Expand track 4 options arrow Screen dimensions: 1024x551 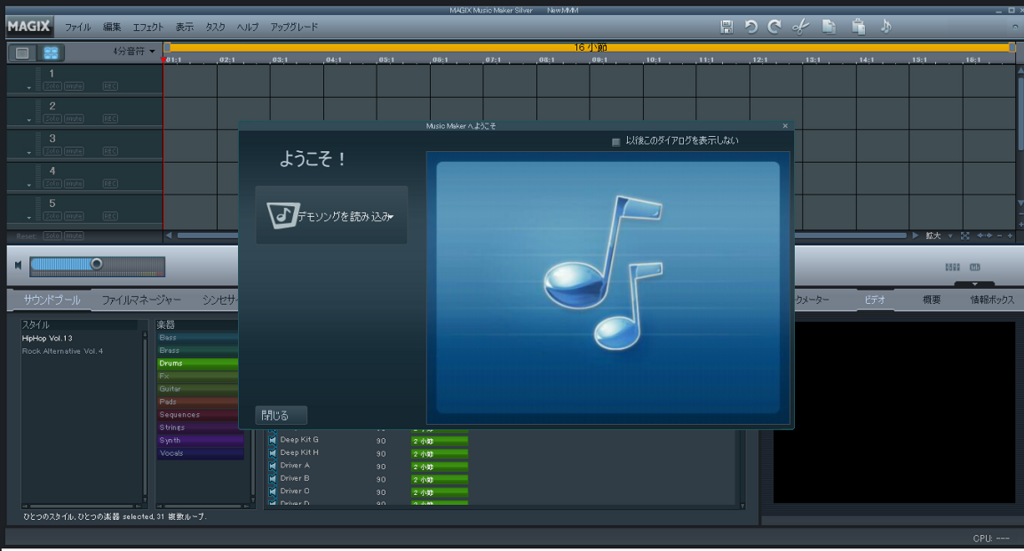(x=29, y=185)
